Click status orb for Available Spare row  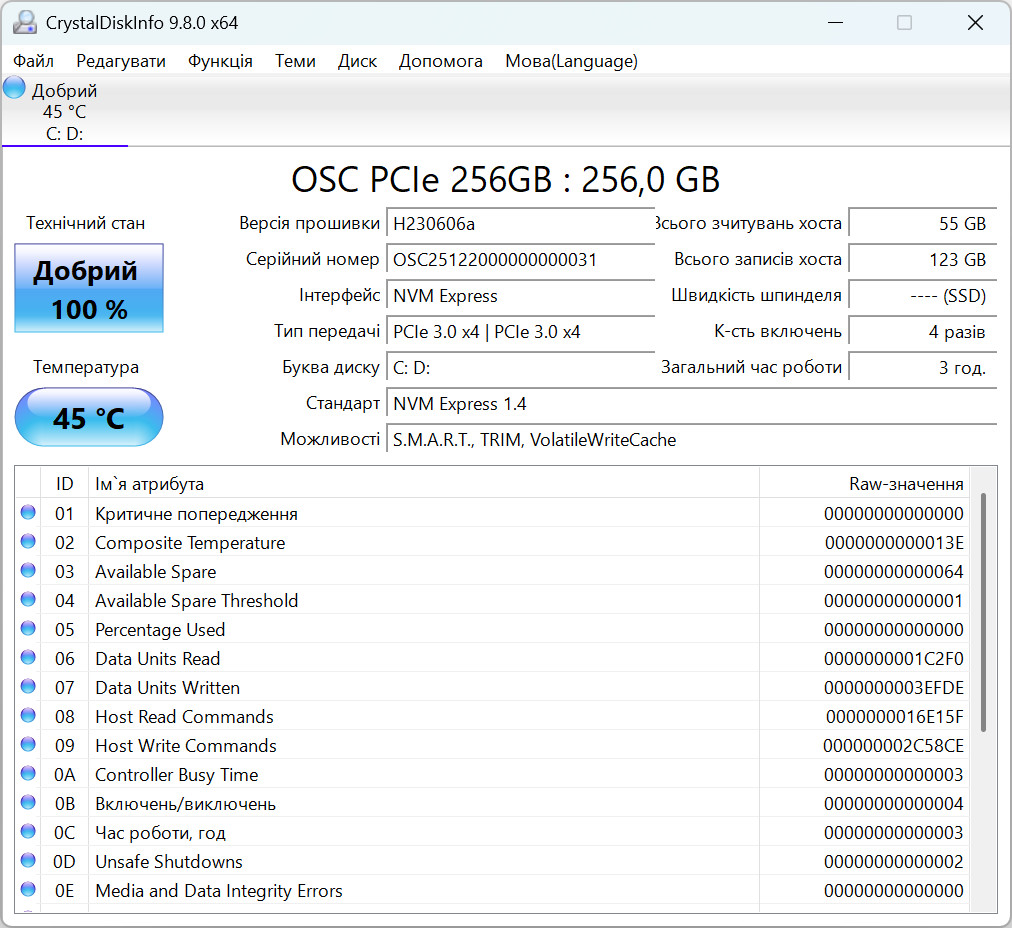pyautogui.click(x=28, y=570)
